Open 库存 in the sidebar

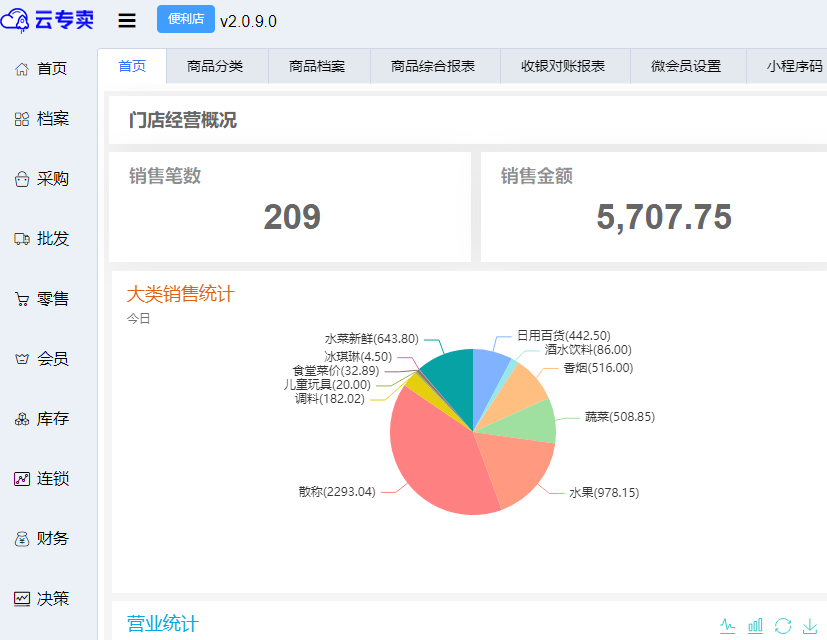pos(42,419)
